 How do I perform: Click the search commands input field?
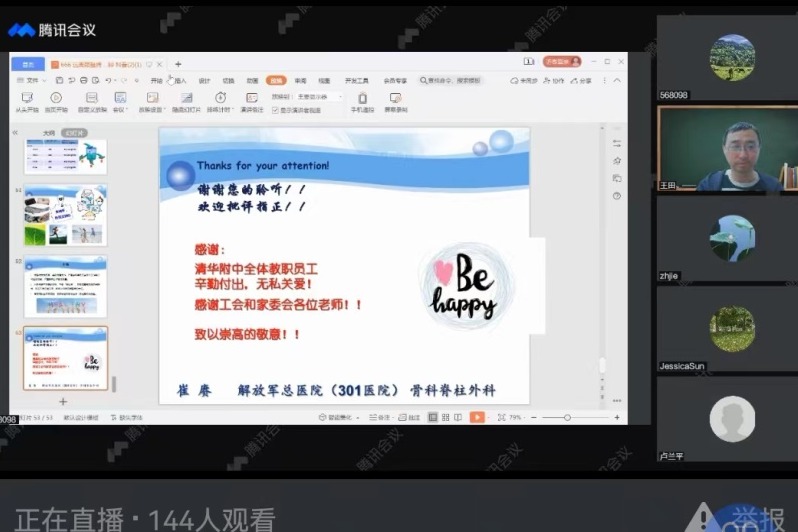[x=450, y=80]
